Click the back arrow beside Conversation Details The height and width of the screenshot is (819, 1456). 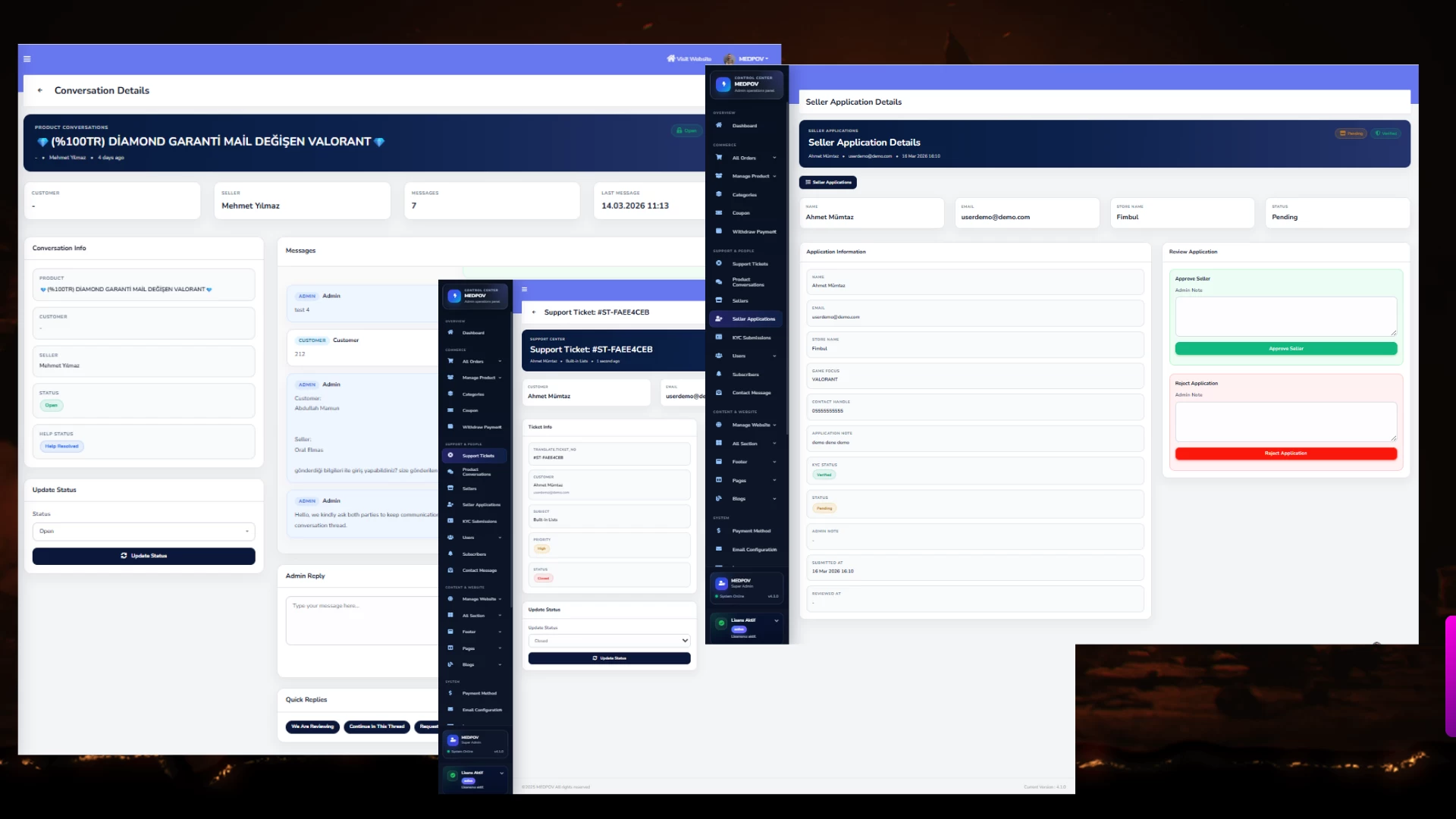(40, 90)
